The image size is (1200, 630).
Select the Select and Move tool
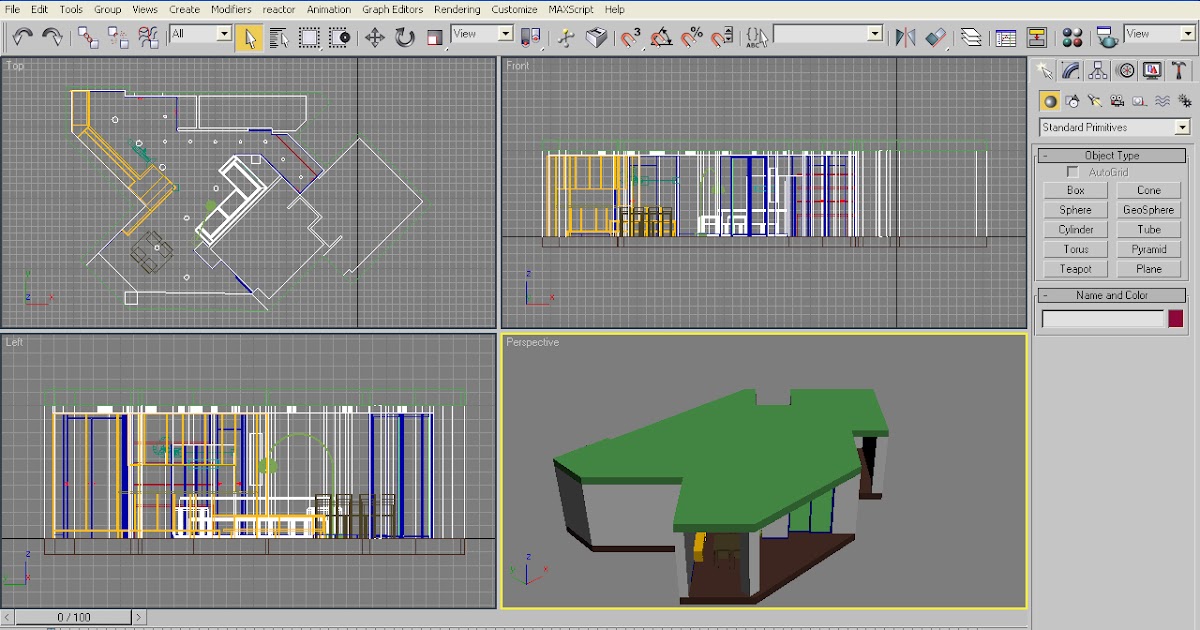click(373, 38)
